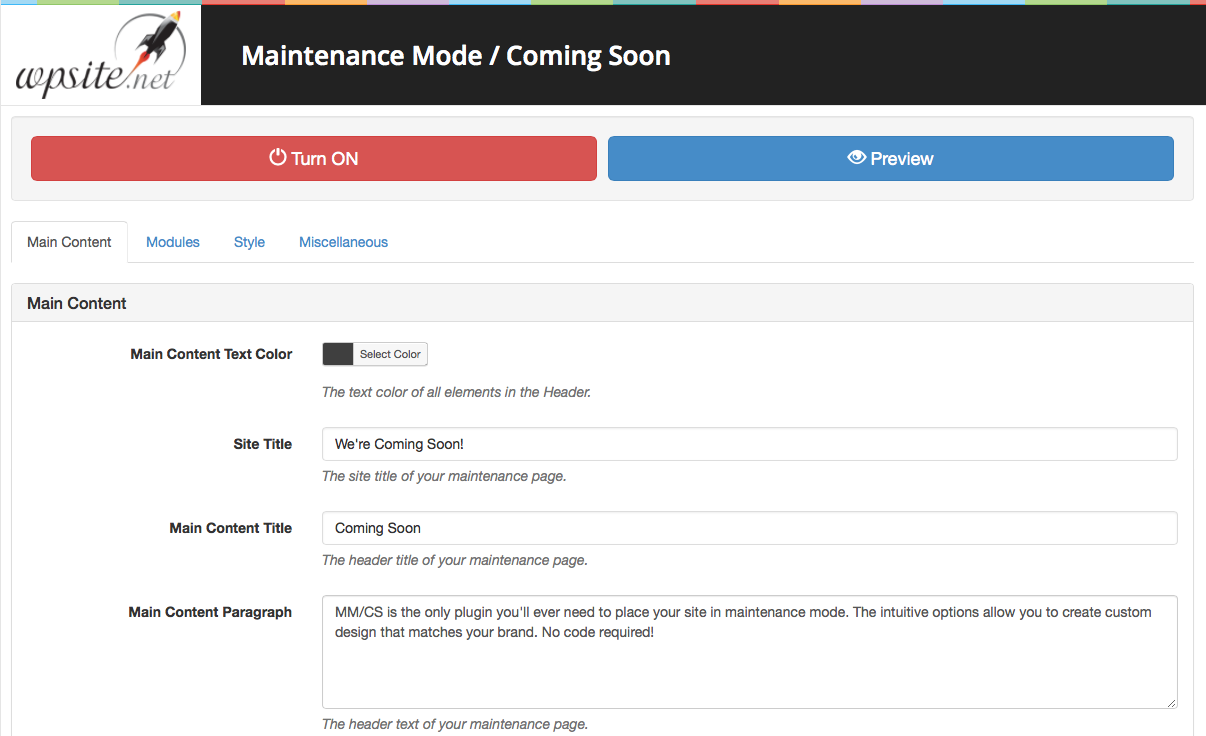Click the Main Content Title input field
This screenshot has width=1206, height=736.
[750, 528]
